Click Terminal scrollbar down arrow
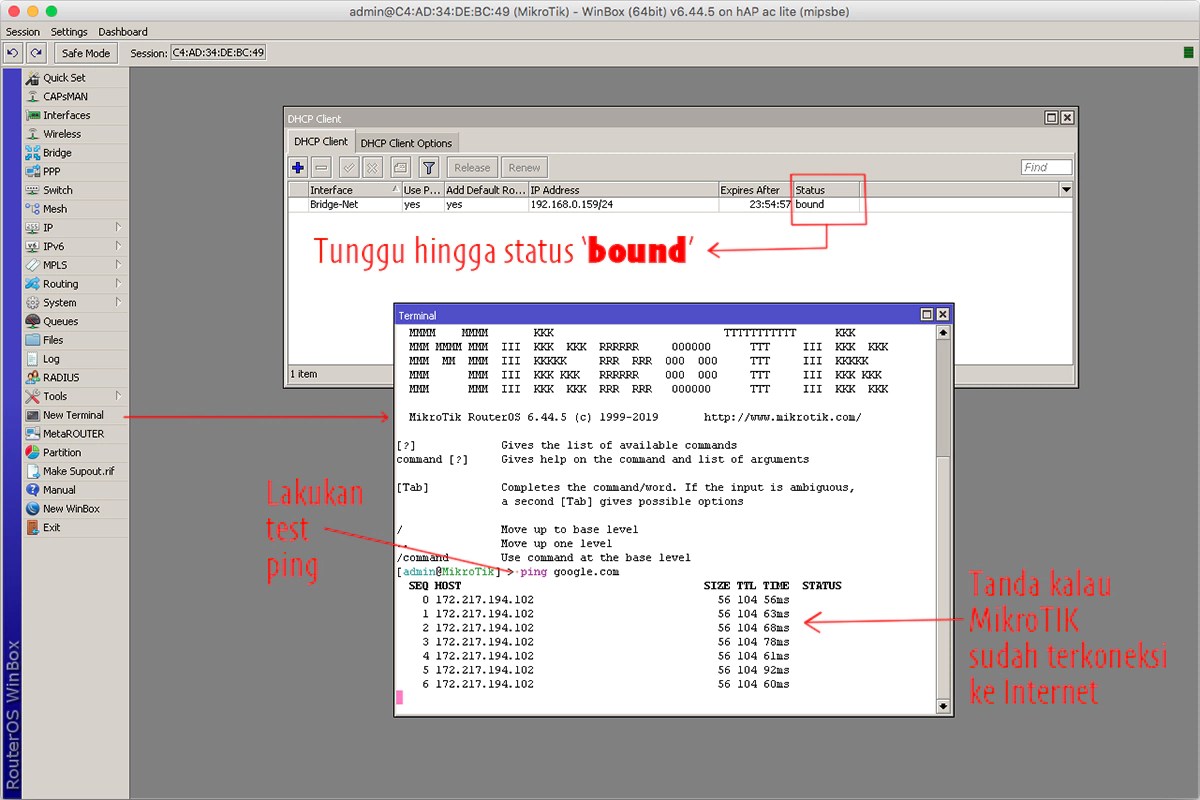1200x800 pixels. pyautogui.click(x=942, y=706)
